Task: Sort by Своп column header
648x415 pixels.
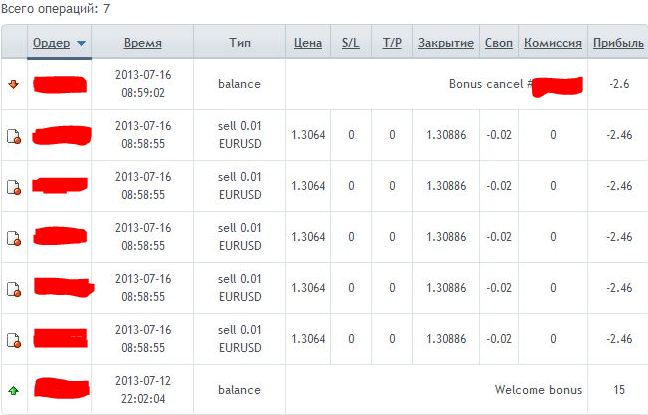Action: [x=499, y=43]
